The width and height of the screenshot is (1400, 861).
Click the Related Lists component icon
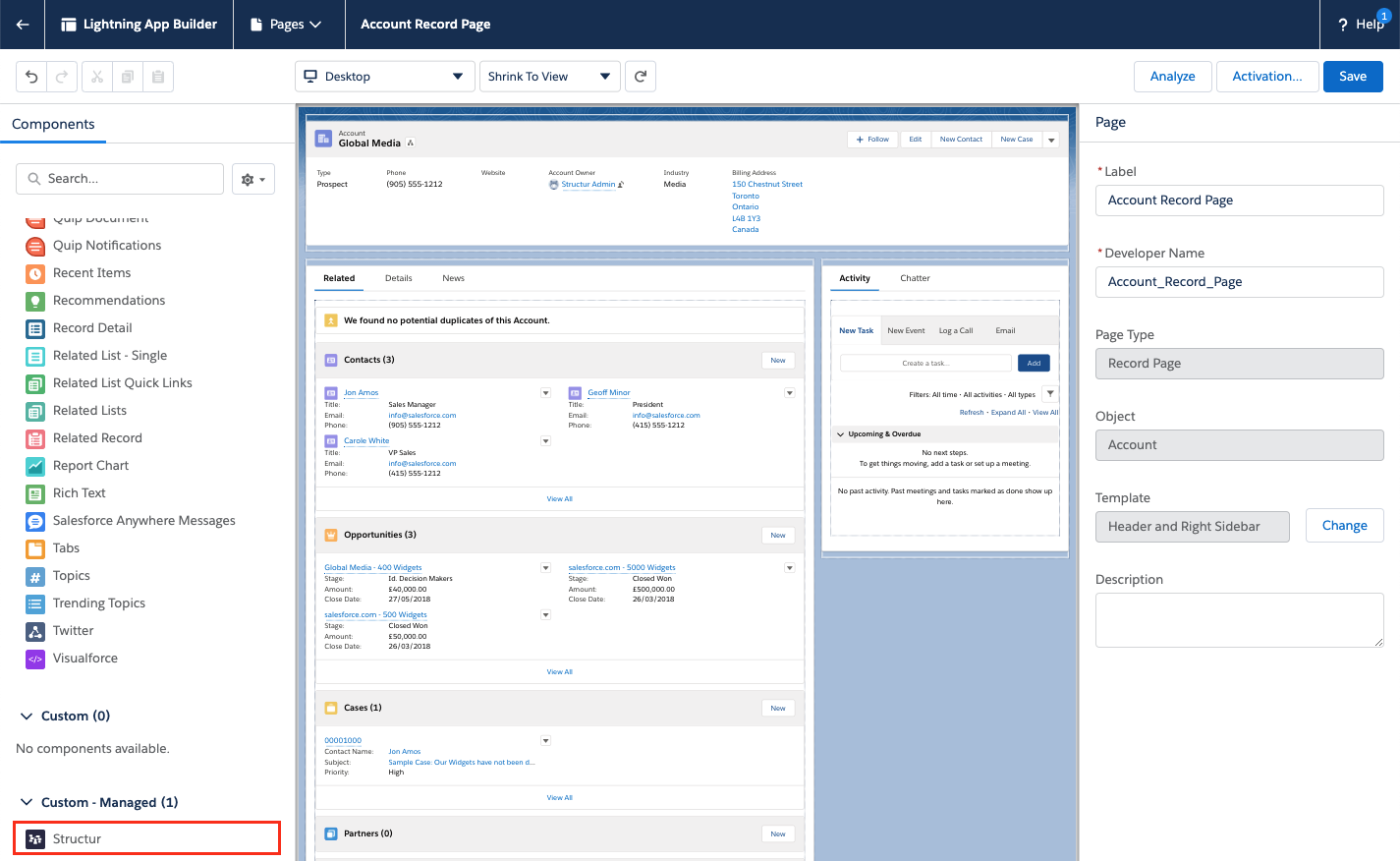click(35, 411)
